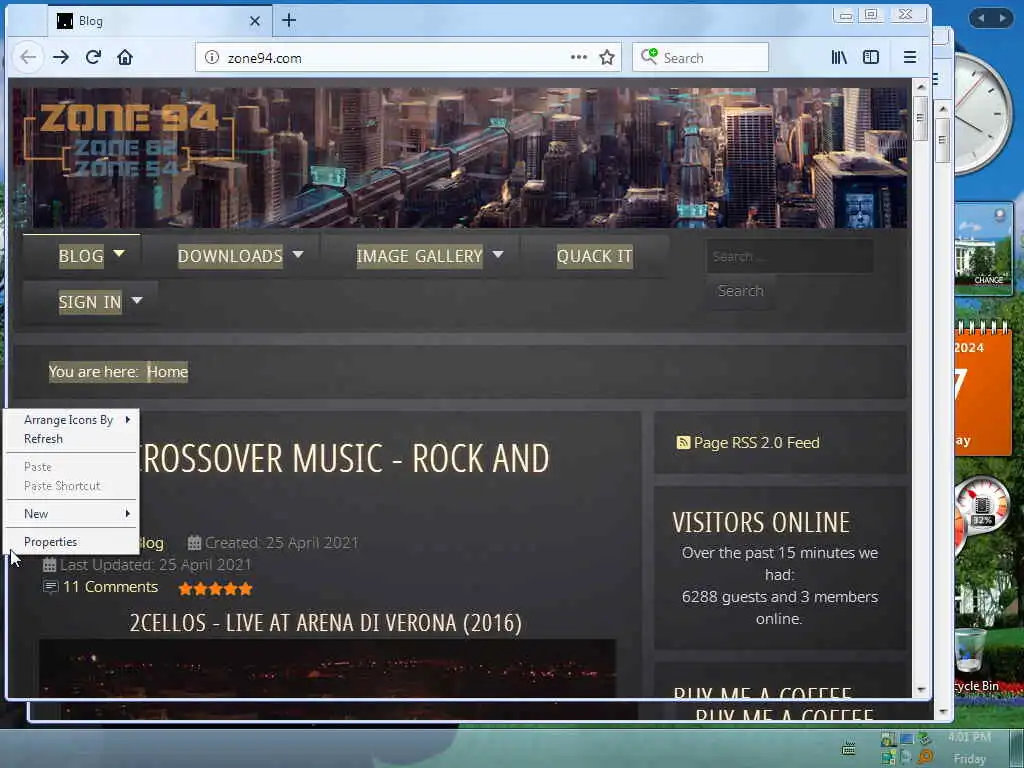Reload the zone94.com page
Viewport: 1024px width, 768px height.
(x=93, y=57)
